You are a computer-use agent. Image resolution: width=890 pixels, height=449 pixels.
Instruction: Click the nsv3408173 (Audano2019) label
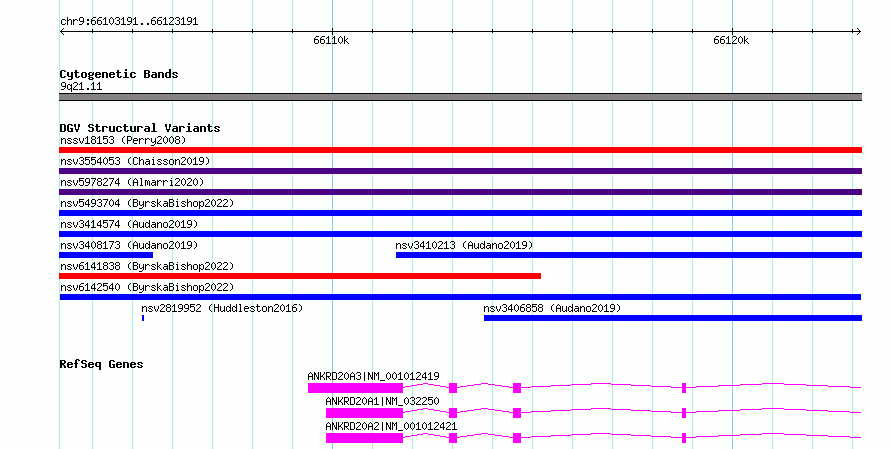pos(129,245)
